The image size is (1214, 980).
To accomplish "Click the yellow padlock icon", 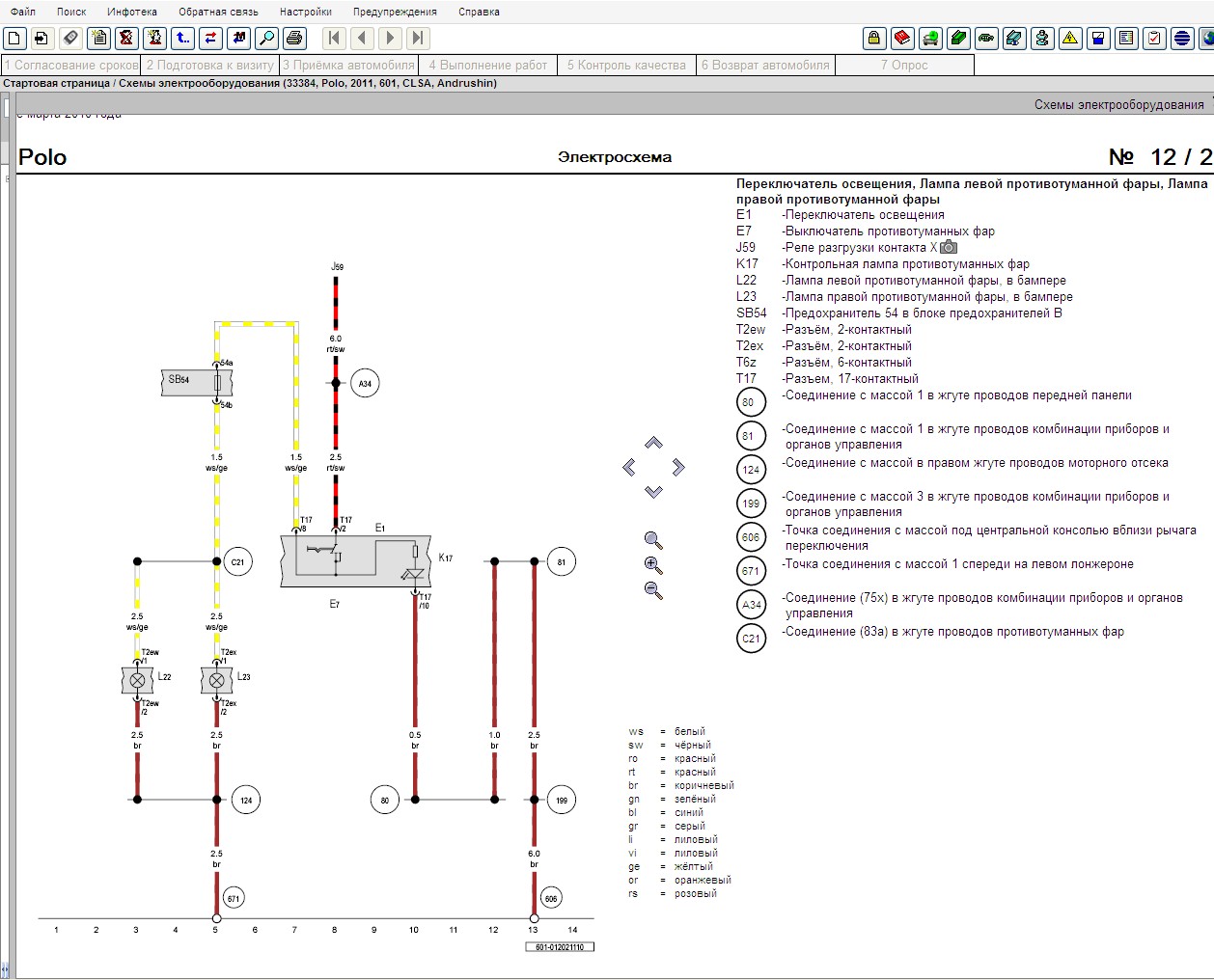I will pos(873,39).
